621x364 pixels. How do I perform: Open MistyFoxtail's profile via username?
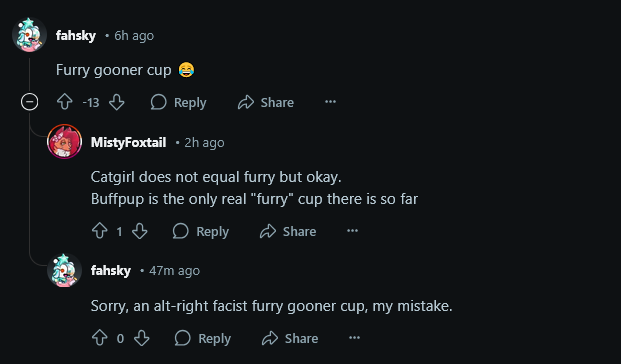click(128, 142)
